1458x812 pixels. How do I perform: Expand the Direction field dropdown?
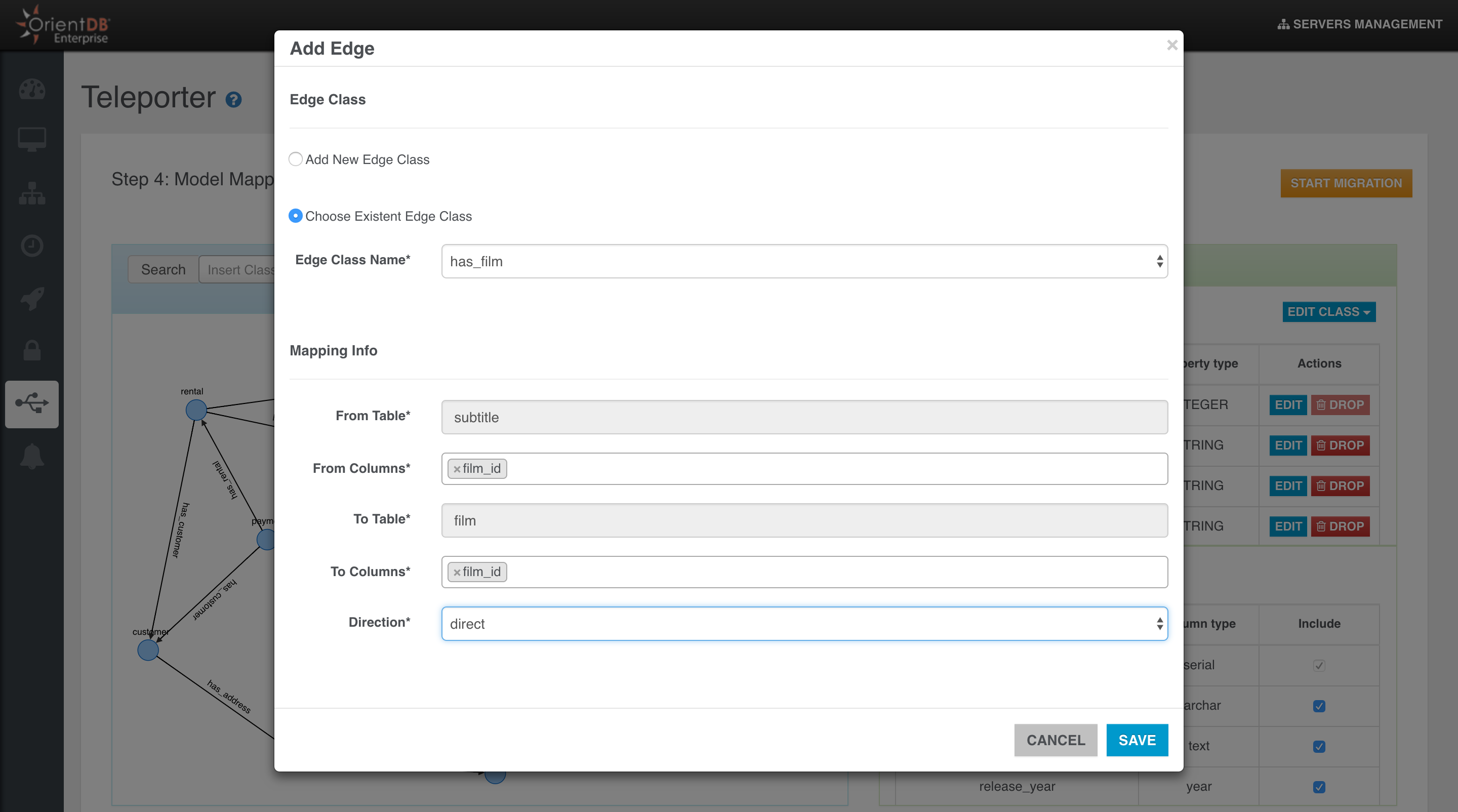1156,623
